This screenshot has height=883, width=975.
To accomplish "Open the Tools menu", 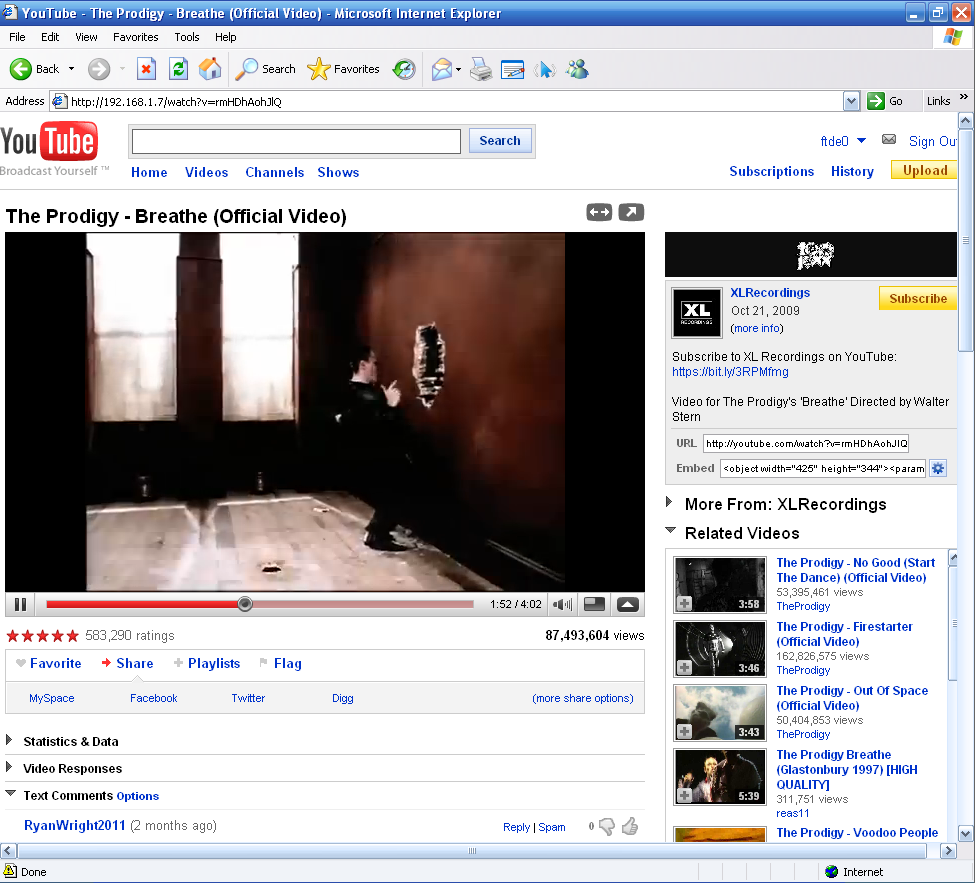I will pyautogui.click(x=187, y=37).
